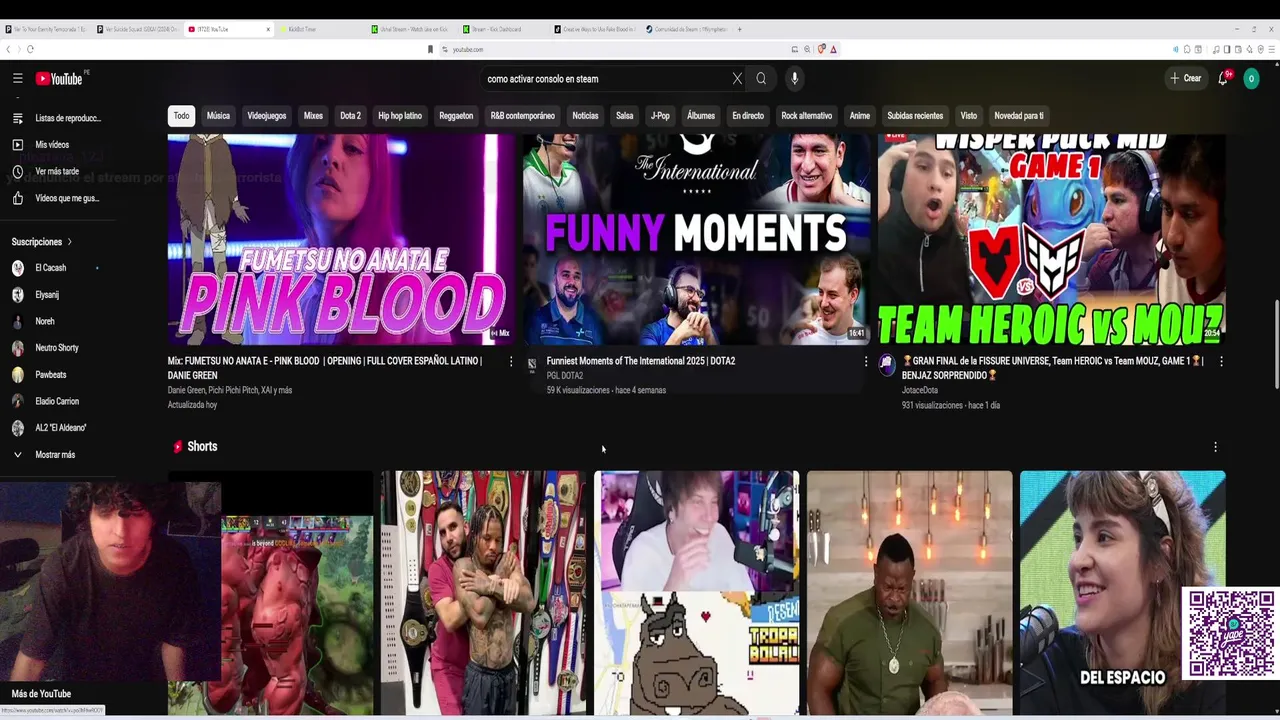Viewport: 1280px width, 720px height.
Task: Open the Funny Moments International thumbnail
Action: click(696, 239)
